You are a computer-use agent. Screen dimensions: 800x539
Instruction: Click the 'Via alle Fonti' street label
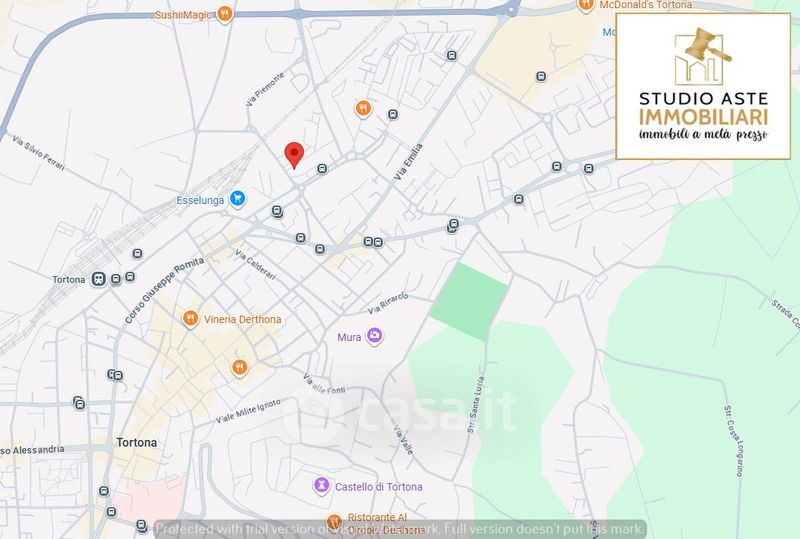[x=323, y=385]
